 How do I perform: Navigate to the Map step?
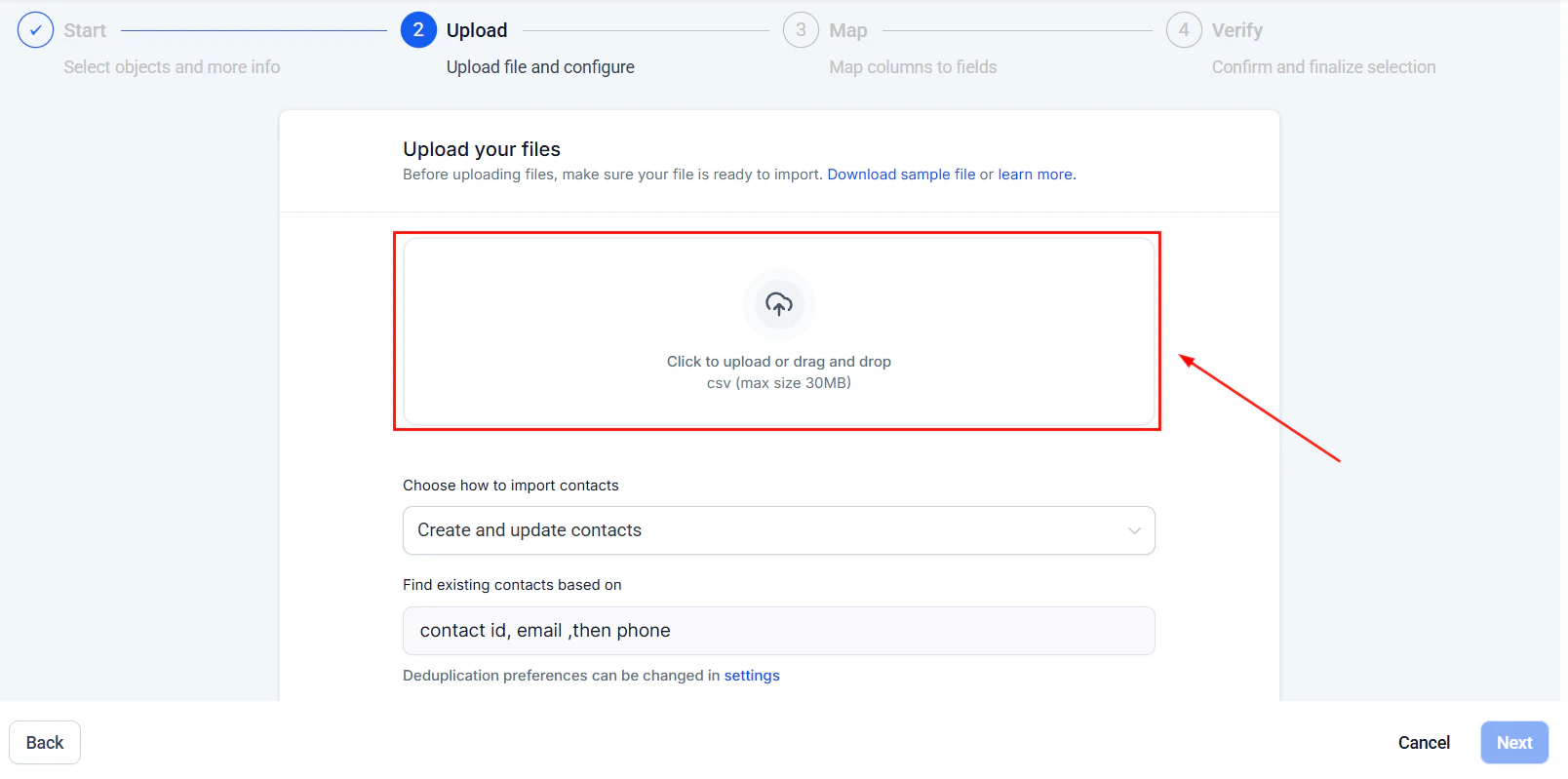846,29
